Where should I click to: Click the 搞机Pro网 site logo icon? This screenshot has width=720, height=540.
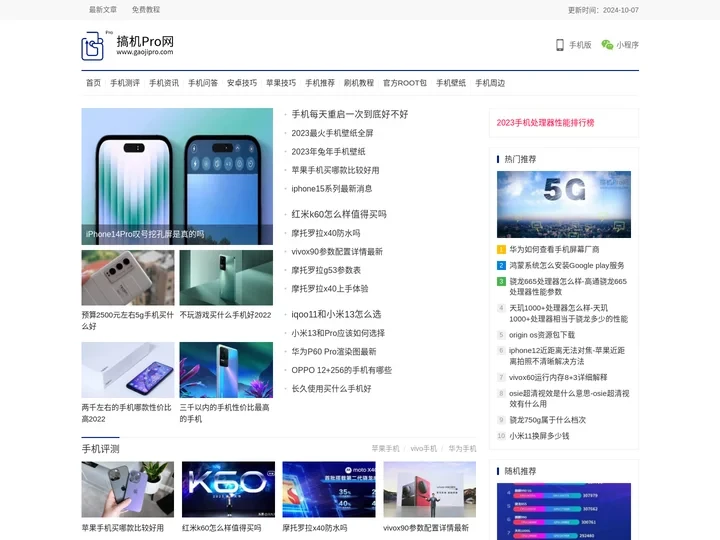pos(93,46)
